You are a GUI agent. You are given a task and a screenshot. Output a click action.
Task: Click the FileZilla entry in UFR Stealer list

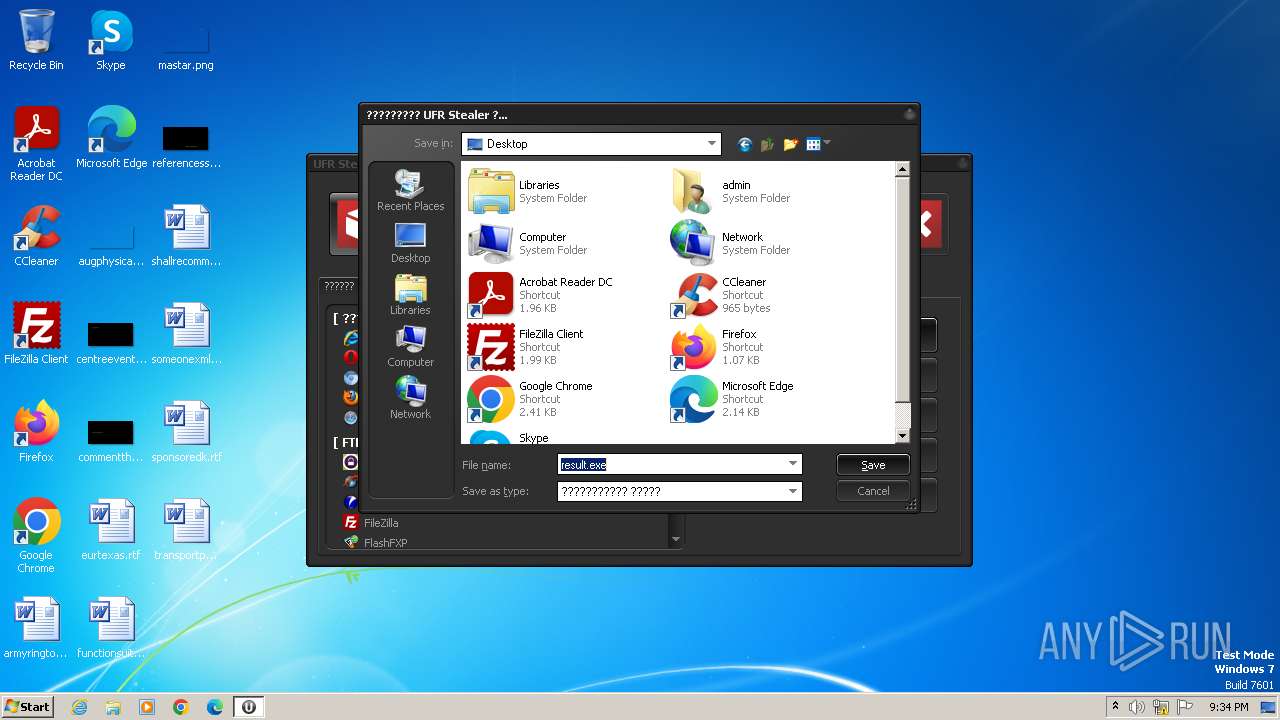(371, 523)
